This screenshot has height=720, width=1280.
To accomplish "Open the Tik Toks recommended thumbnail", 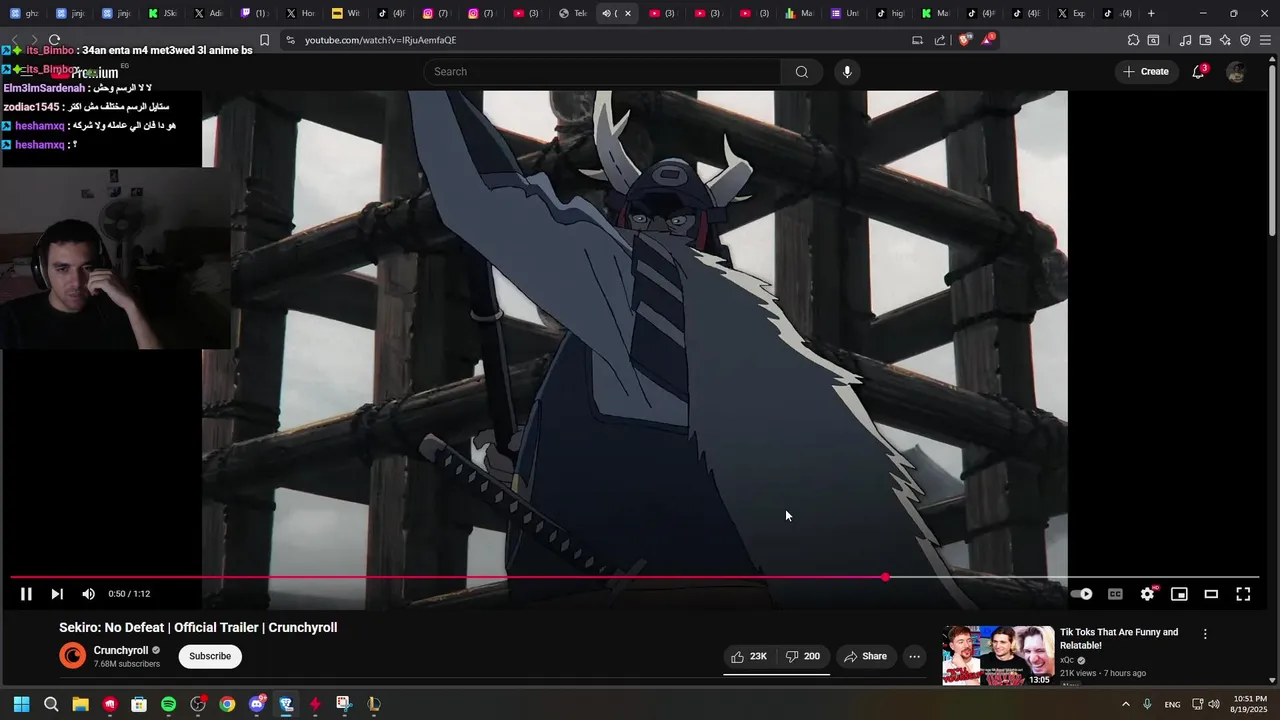I will (x=998, y=656).
